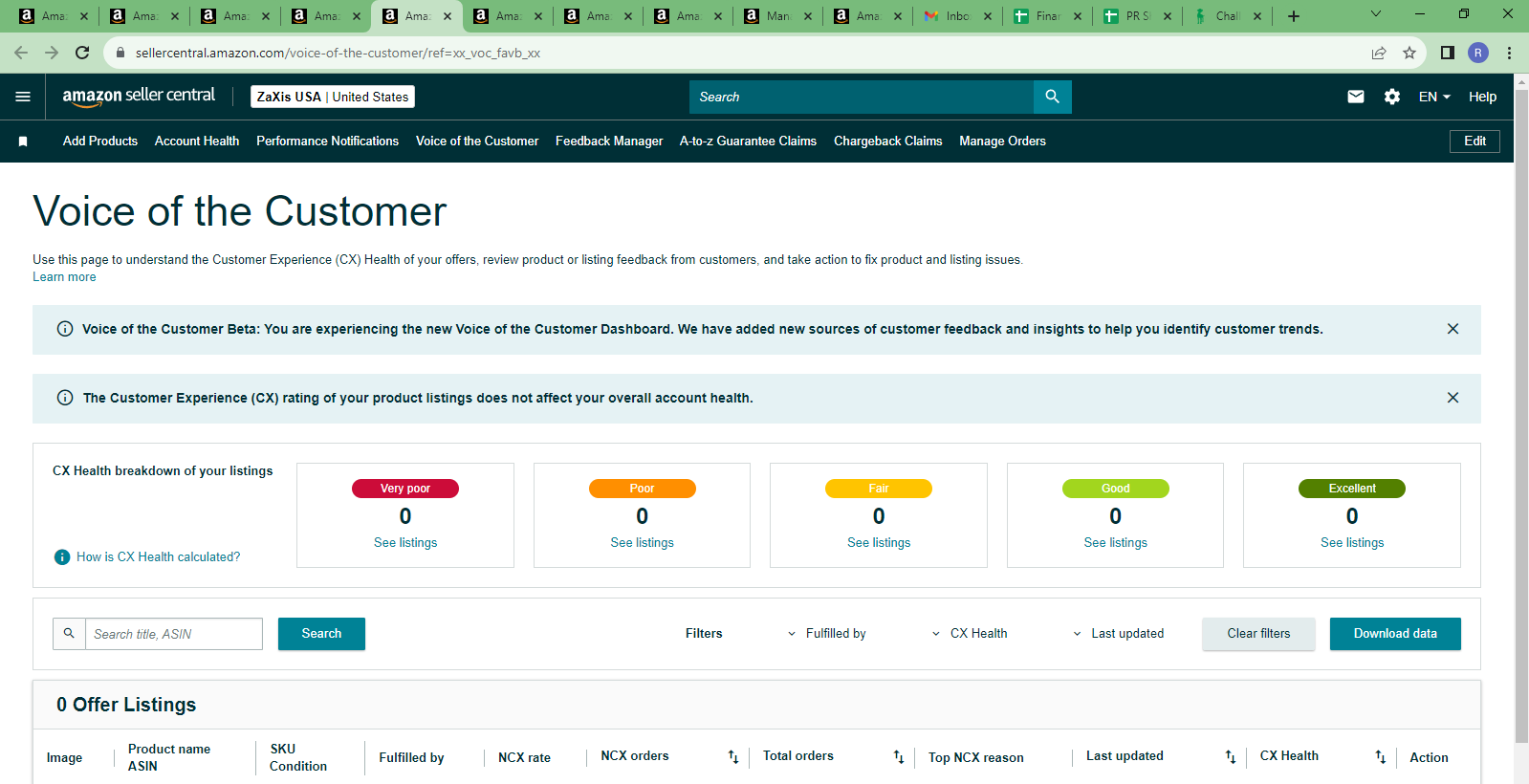Click the Download data button
Screen dimensions: 1529x784
1395,634
